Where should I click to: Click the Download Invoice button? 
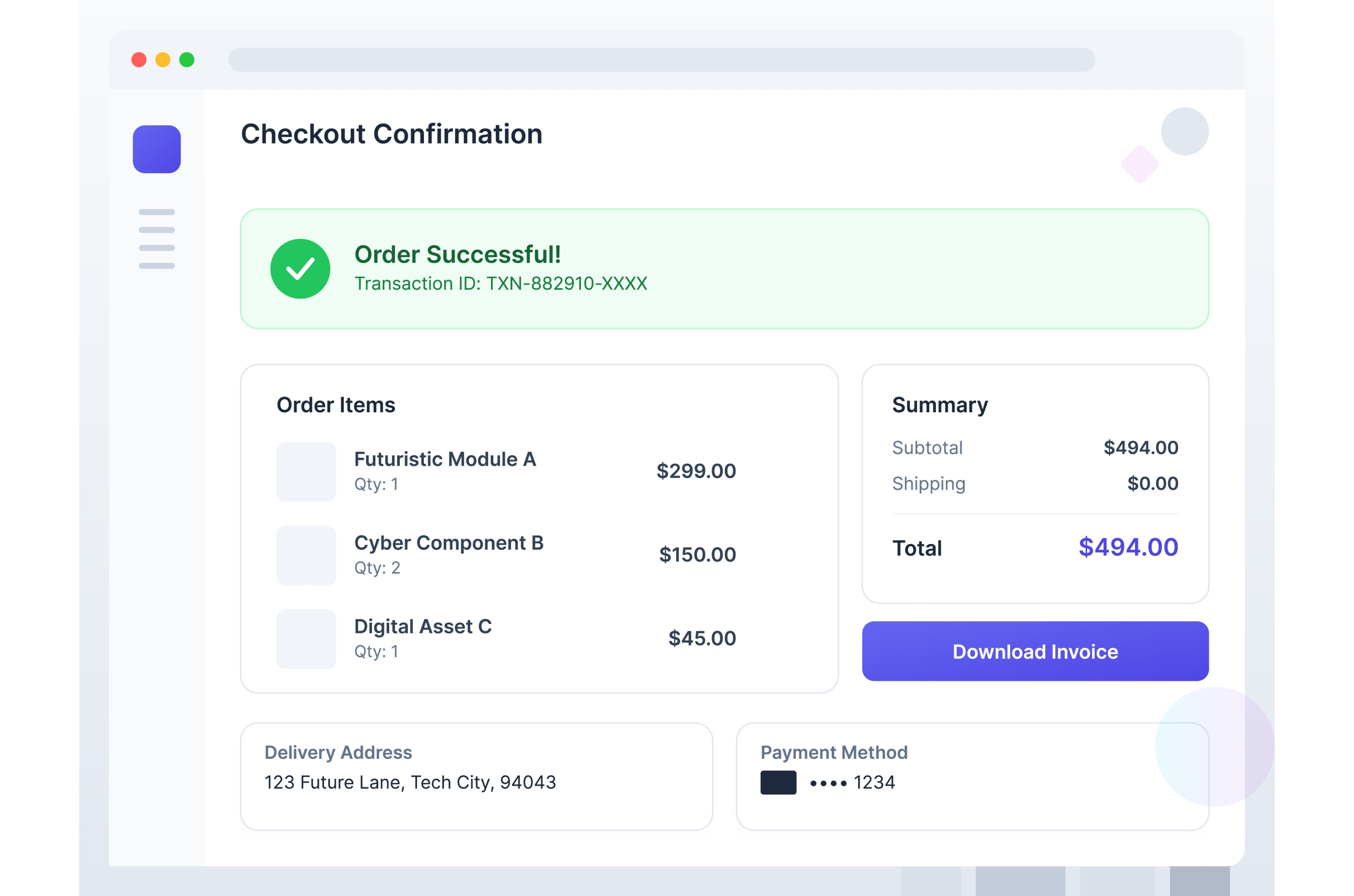pos(1034,651)
